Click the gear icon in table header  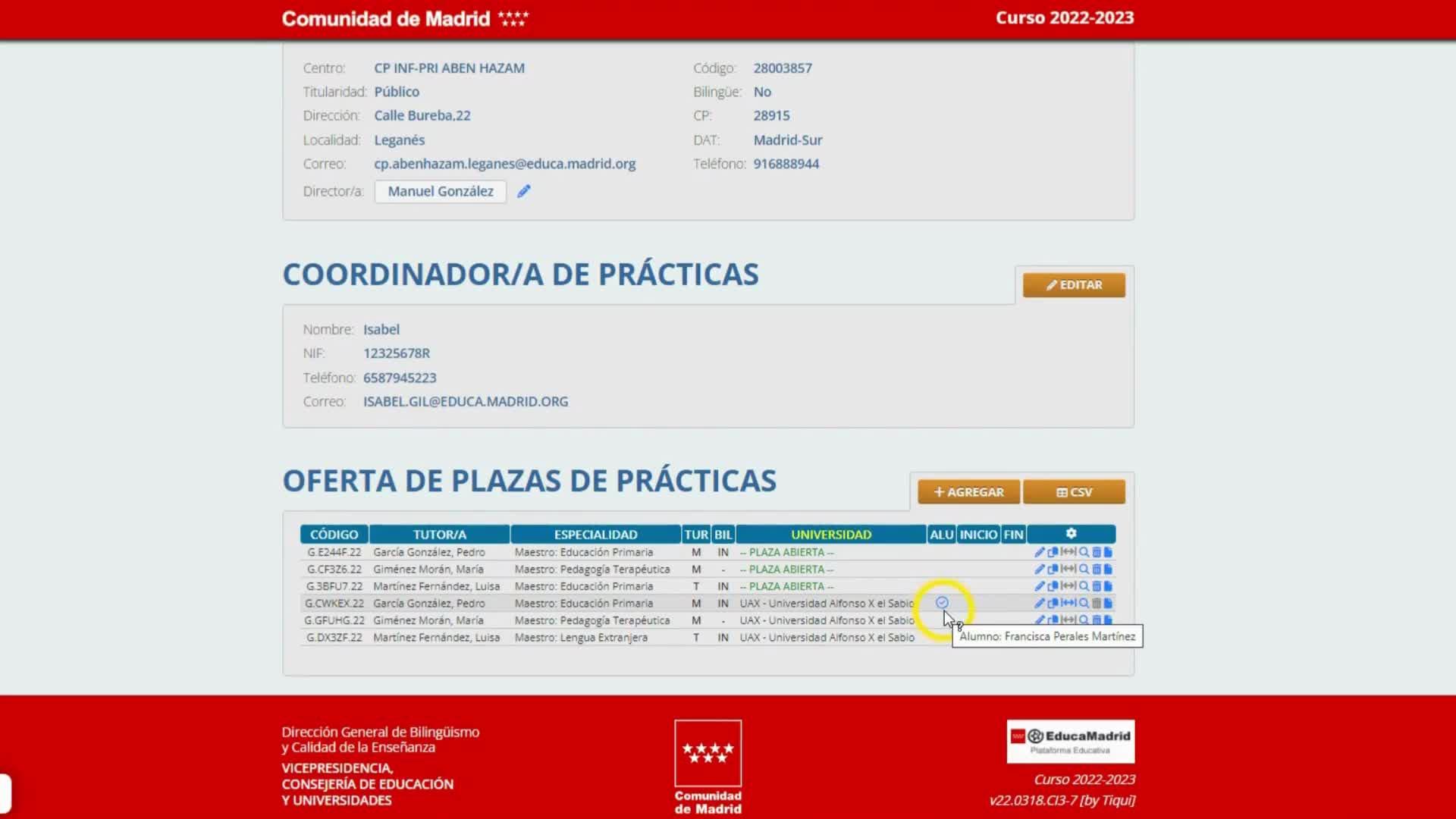[x=1071, y=533]
